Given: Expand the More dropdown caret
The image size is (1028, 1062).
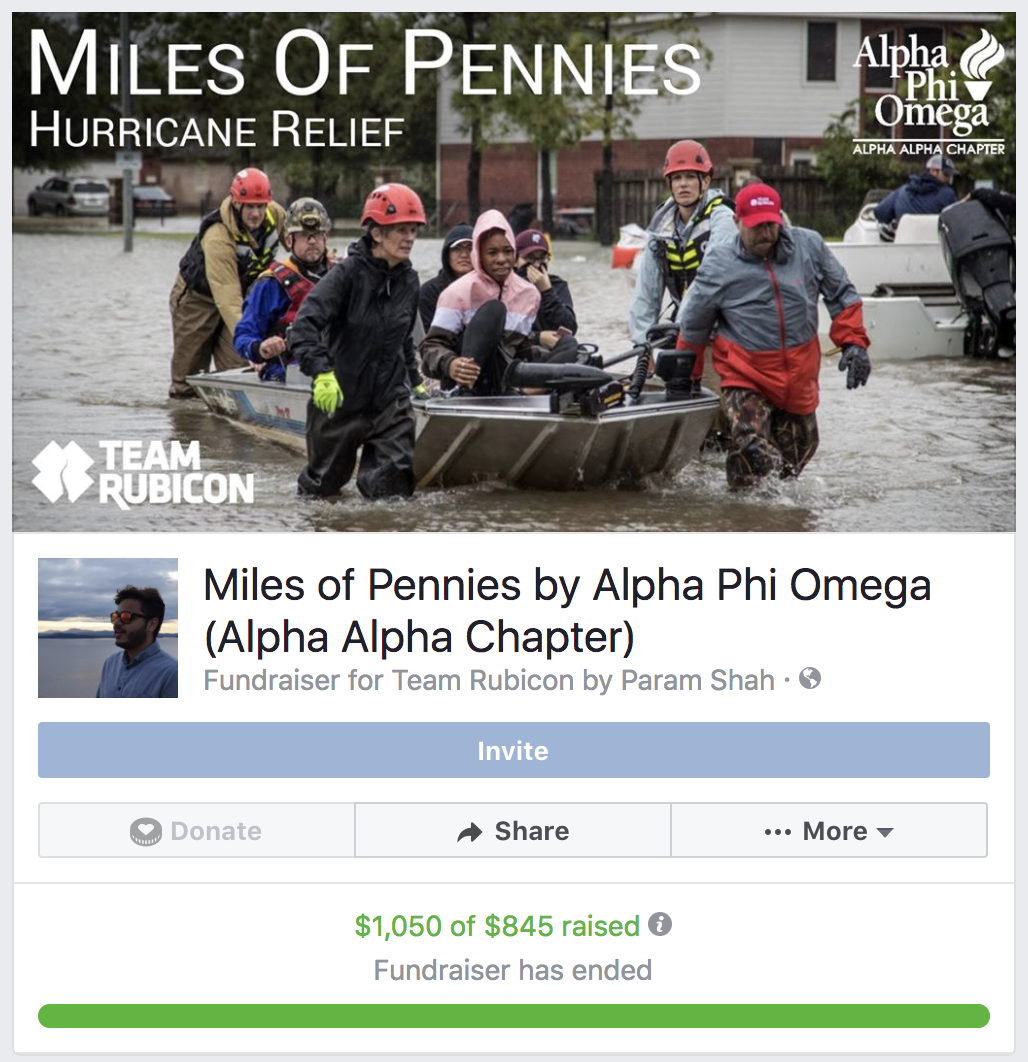Looking at the screenshot, I should pyautogui.click(x=884, y=832).
